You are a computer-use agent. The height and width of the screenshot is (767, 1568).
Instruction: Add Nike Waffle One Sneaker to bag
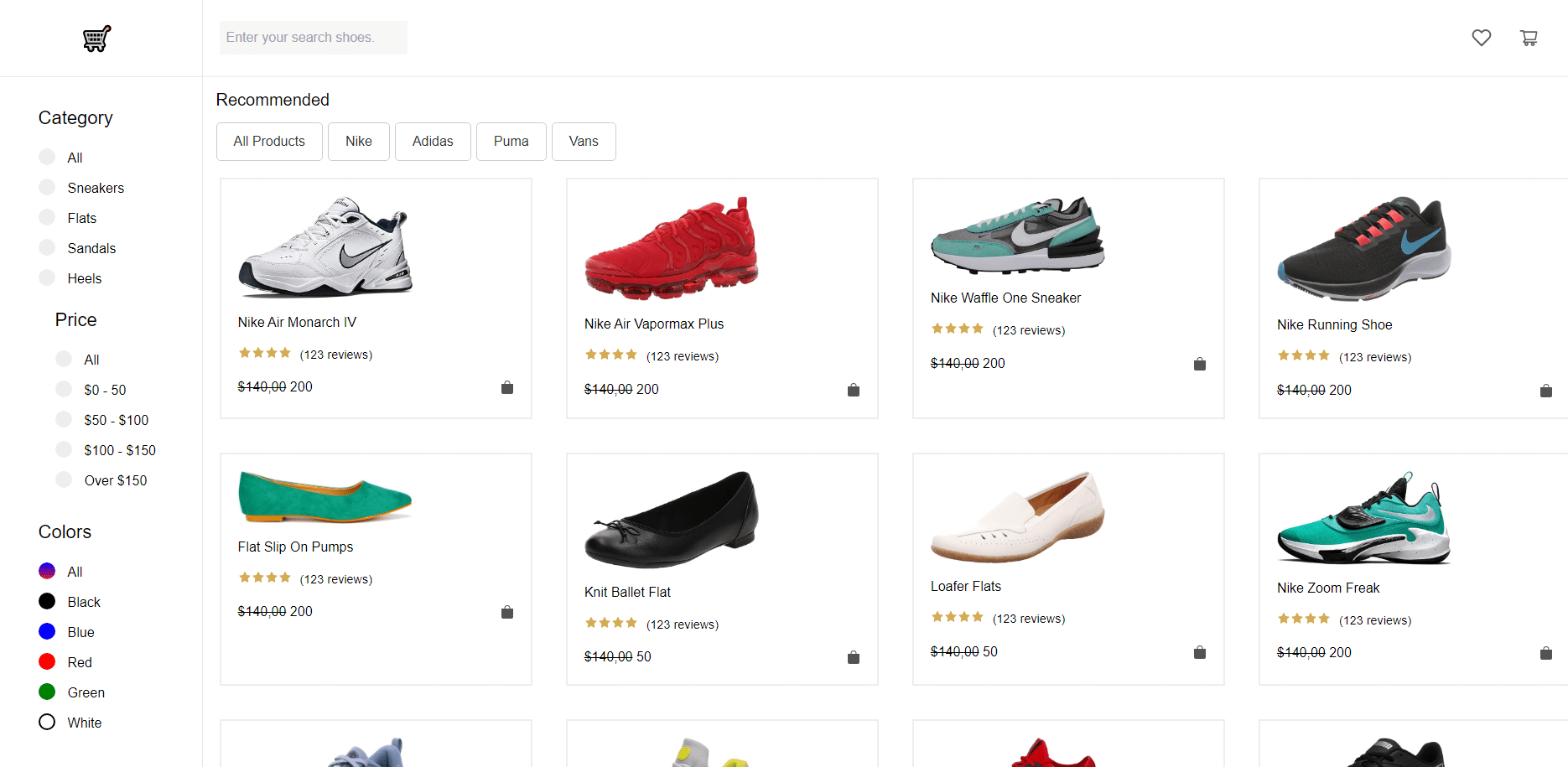[1200, 364]
